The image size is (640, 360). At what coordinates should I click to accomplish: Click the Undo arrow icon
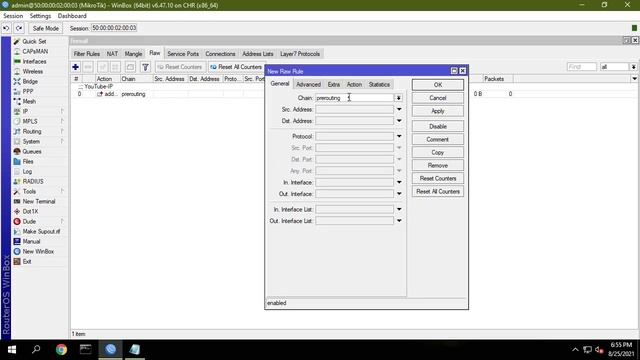pyautogui.click(x=6, y=28)
